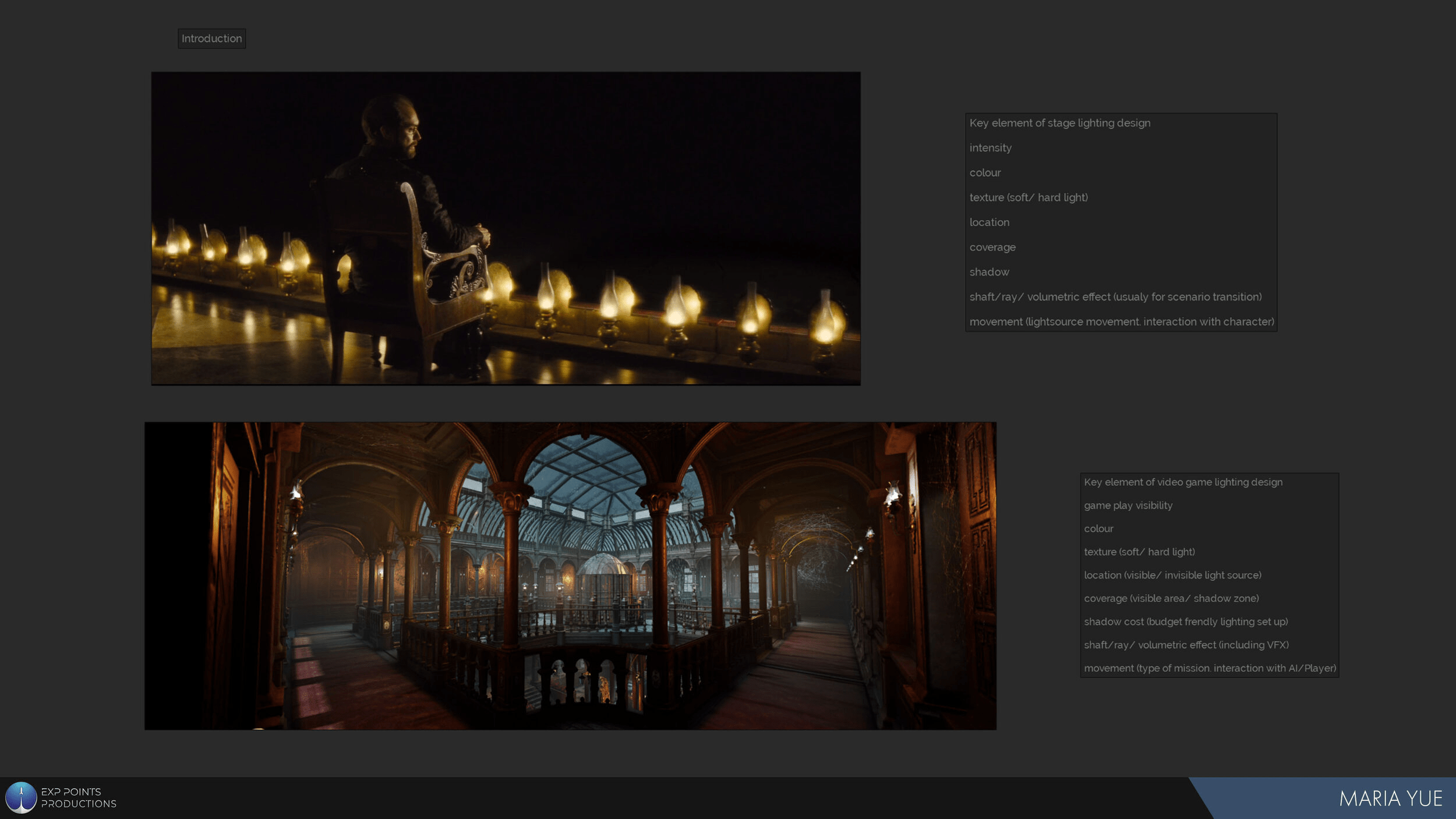Viewport: 1456px width, 819px height.
Task: Select 'game play visibility' in the game list
Action: [1128, 505]
